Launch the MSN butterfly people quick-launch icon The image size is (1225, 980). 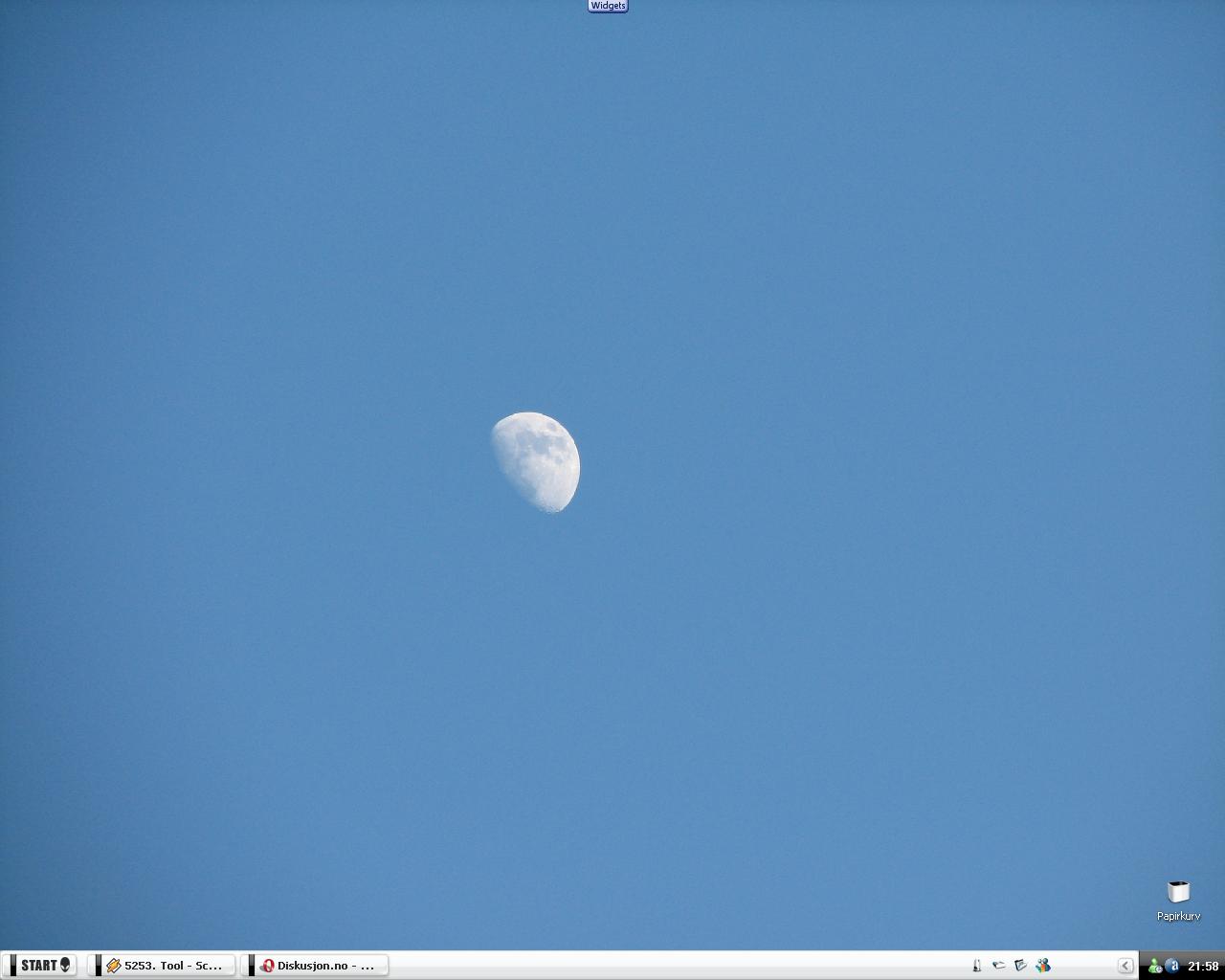[1043, 966]
